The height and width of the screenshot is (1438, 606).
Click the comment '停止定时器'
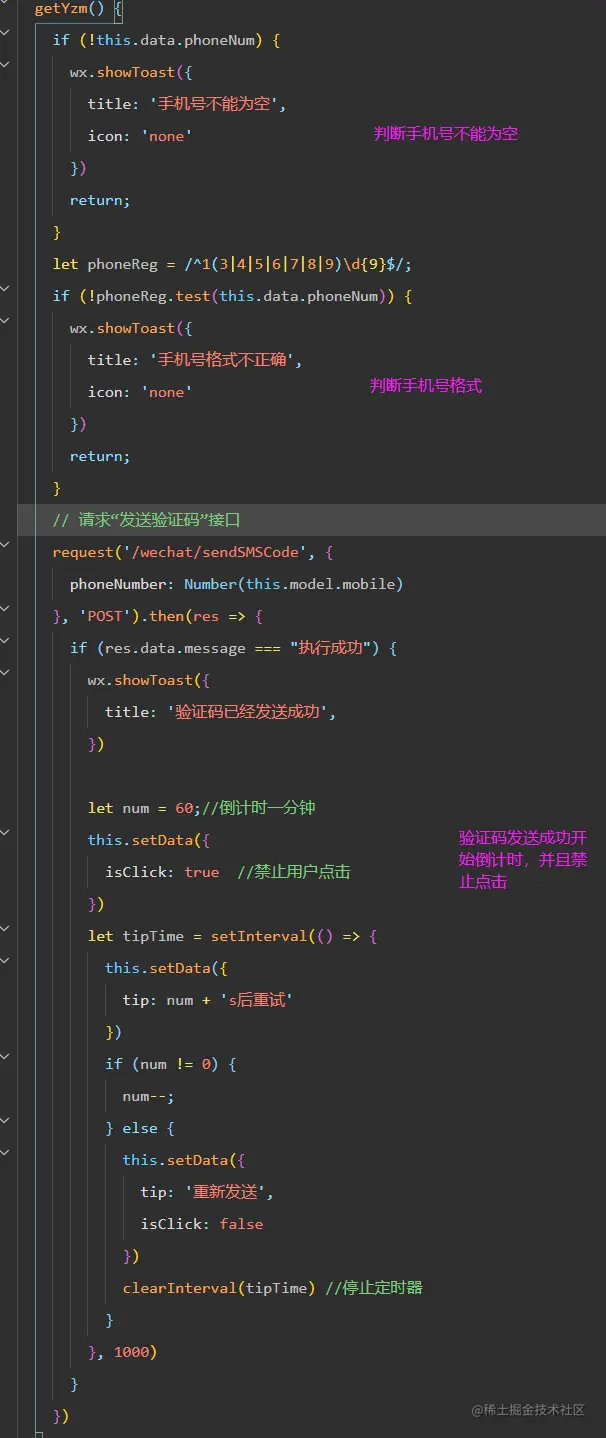click(x=374, y=1288)
